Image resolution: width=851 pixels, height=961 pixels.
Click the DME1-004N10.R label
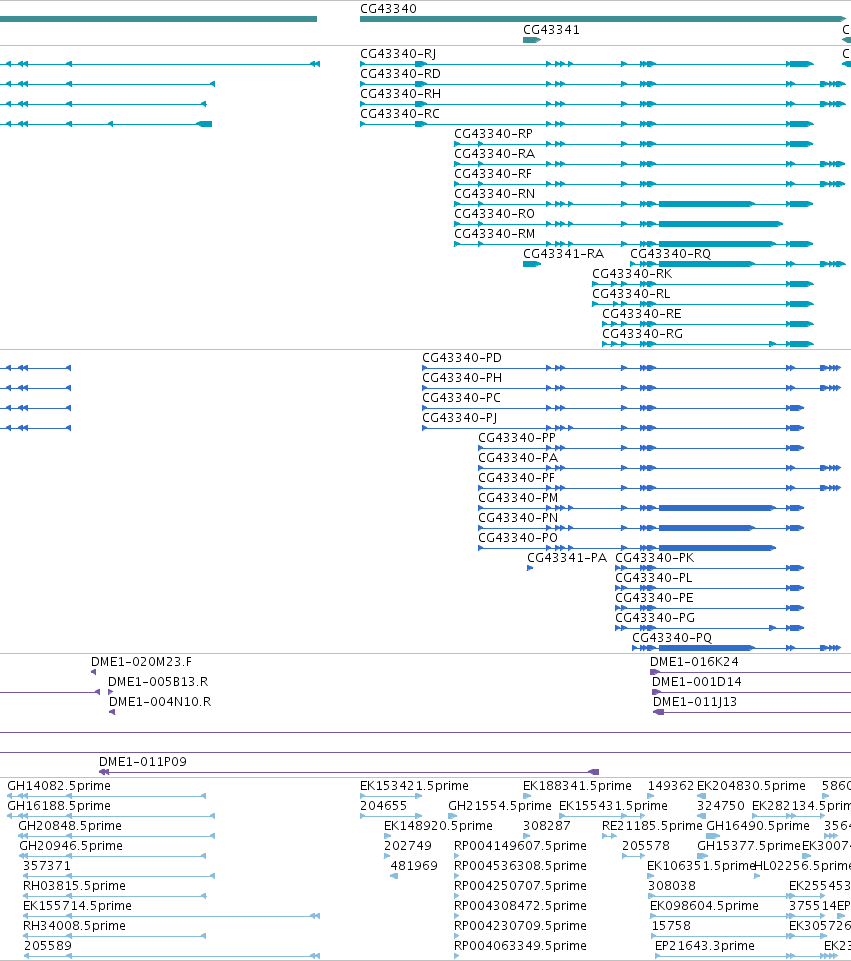click(160, 702)
